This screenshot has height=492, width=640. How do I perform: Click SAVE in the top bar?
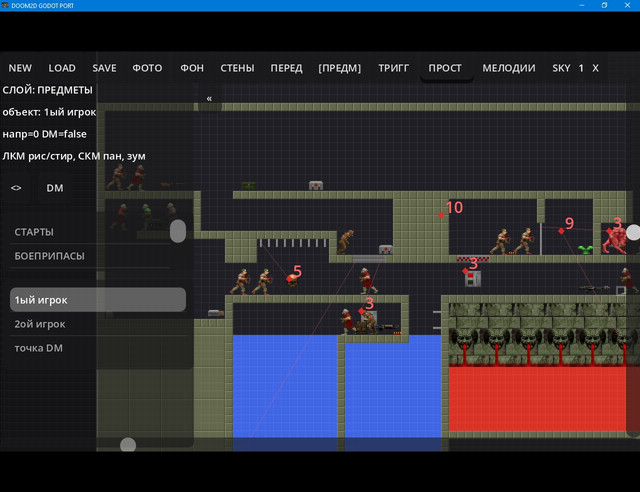point(104,68)
